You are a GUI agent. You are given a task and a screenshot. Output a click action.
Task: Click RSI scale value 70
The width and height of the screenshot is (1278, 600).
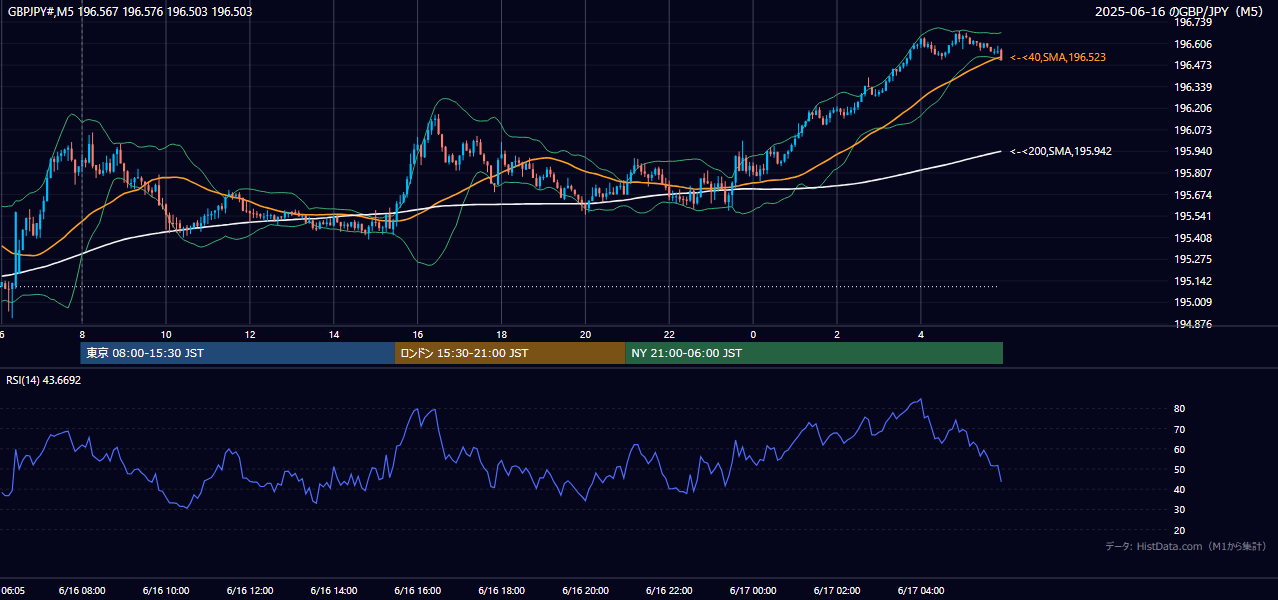click(x=1180, y=429)
